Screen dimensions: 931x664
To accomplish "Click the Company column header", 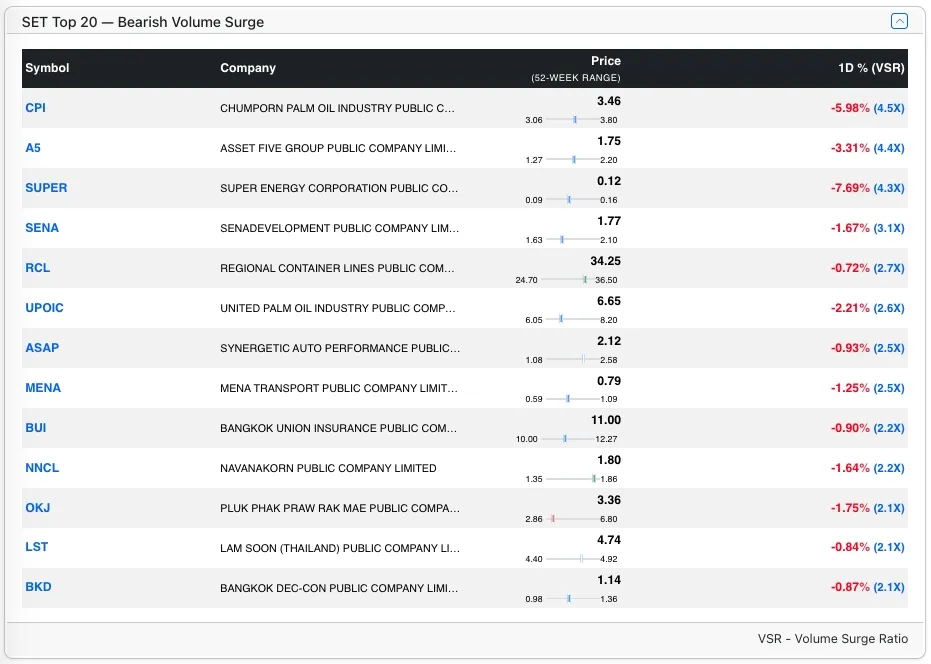I will pos(248,68).
